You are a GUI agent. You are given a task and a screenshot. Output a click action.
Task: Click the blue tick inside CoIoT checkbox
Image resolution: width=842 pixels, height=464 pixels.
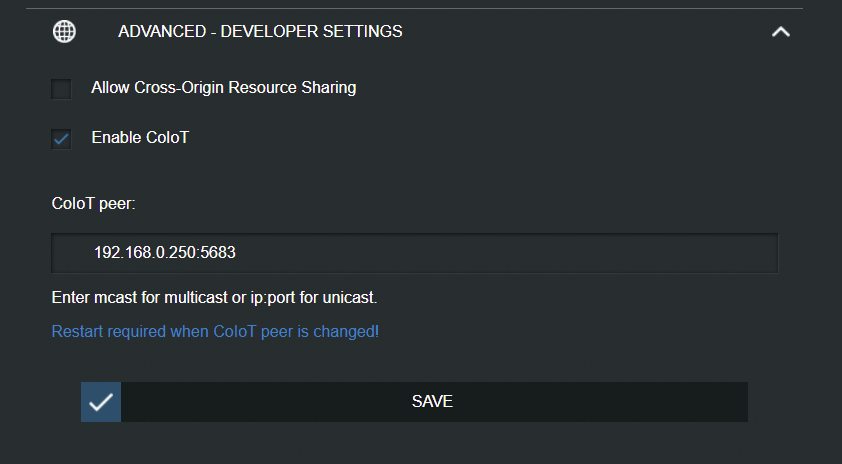(x=62, y=139)
